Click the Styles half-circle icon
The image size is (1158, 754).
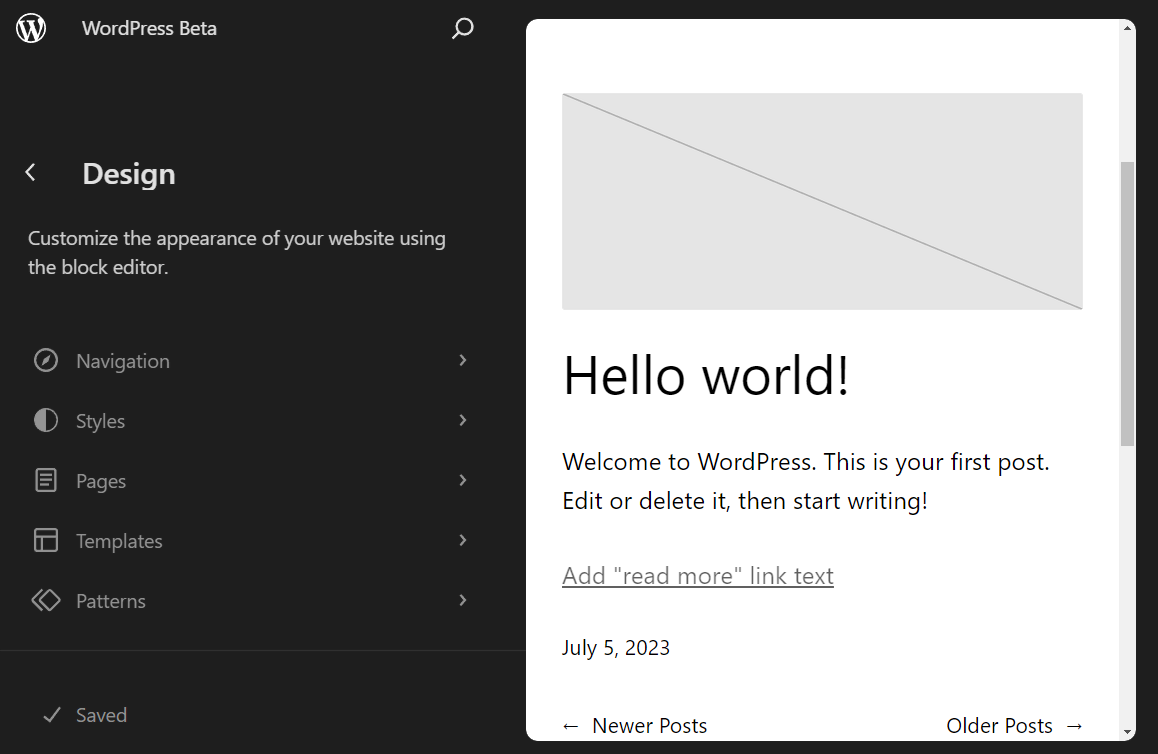[x=46, y=420]
